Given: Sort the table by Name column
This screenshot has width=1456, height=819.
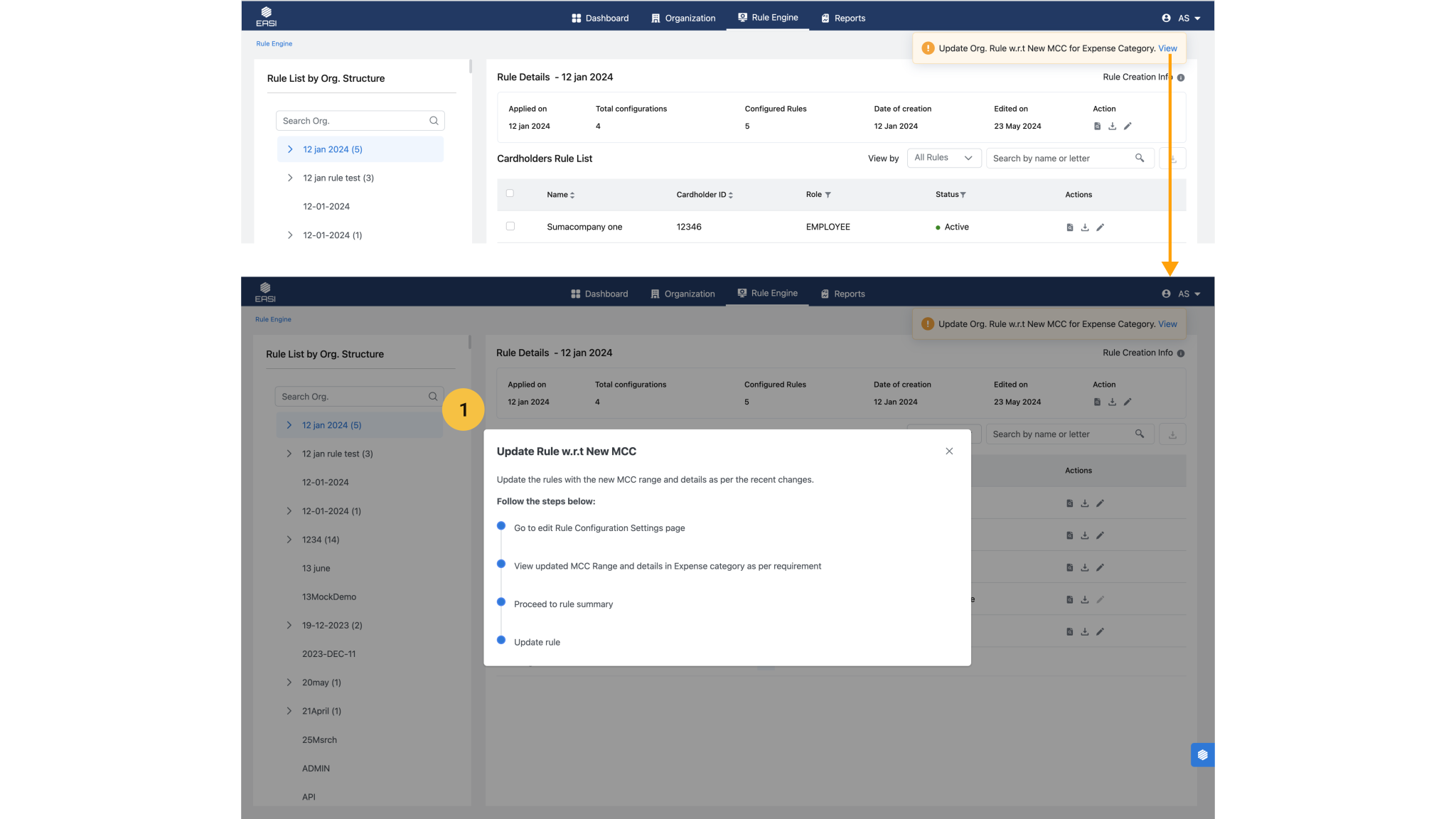Looking at the screenshot, I should [x=572, y=195].
